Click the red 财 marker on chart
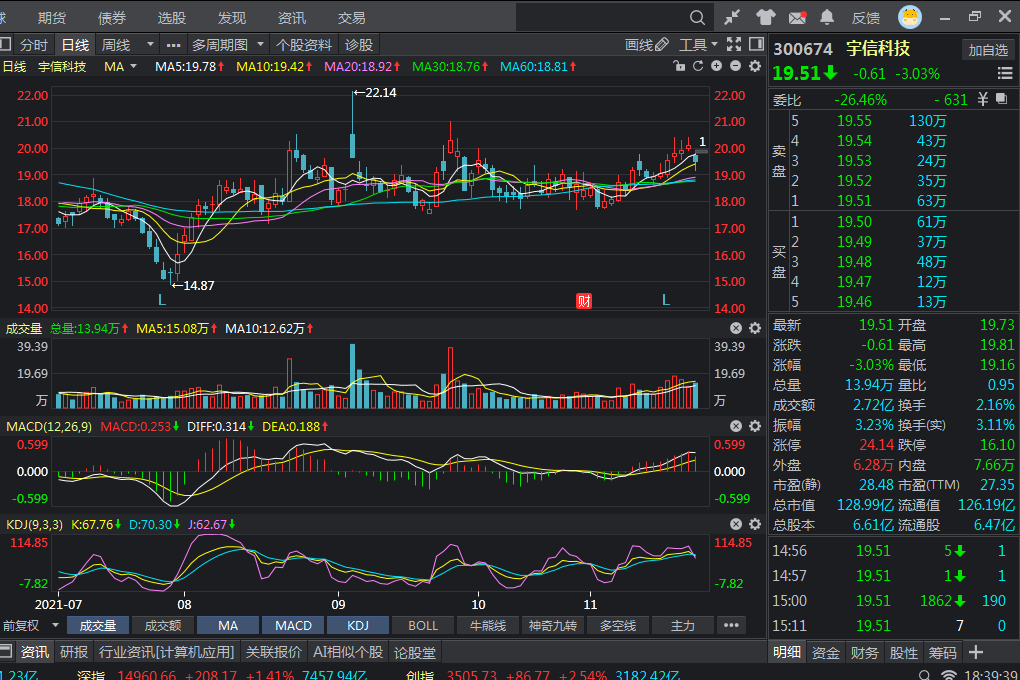 coord(583,300)
